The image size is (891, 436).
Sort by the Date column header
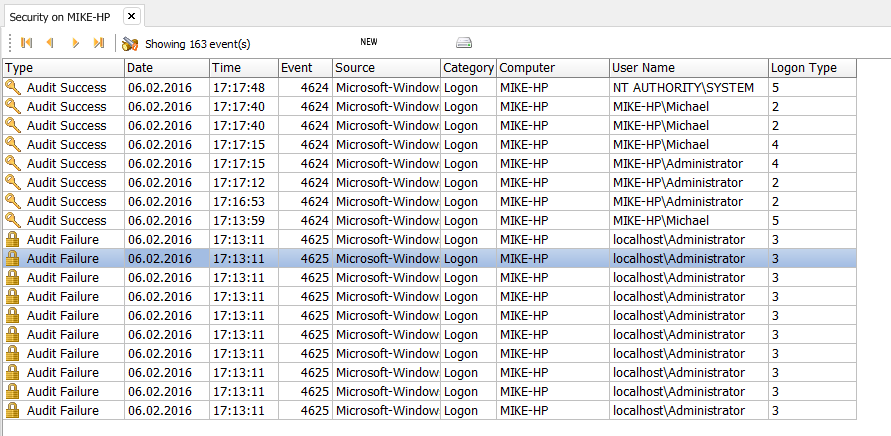(167, 68)
